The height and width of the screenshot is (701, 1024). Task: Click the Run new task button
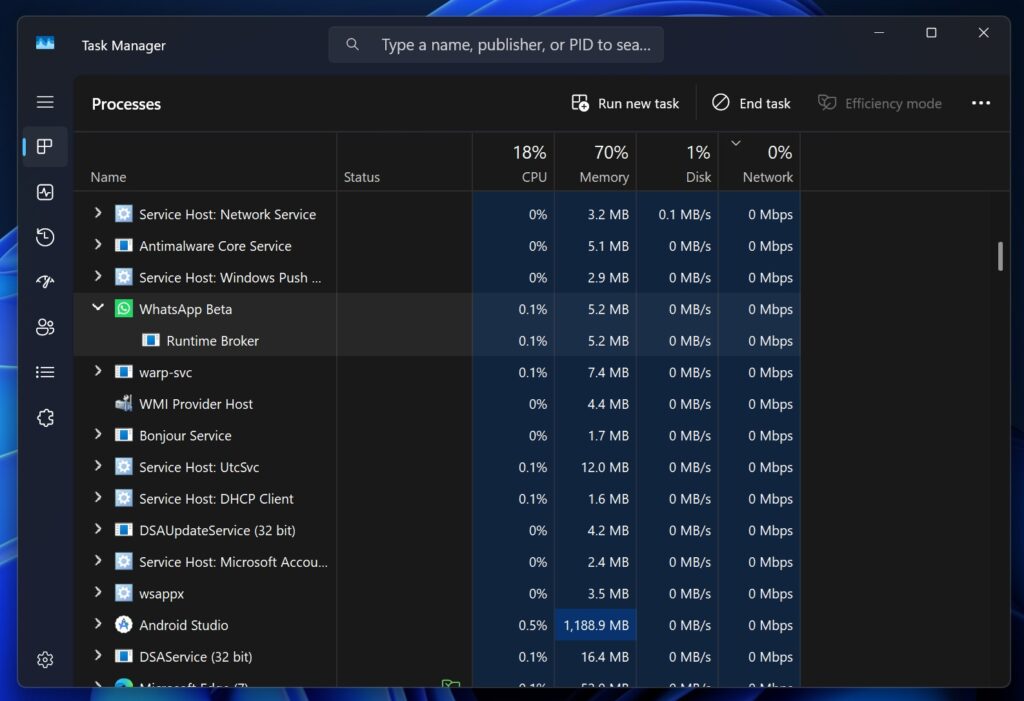624,102
